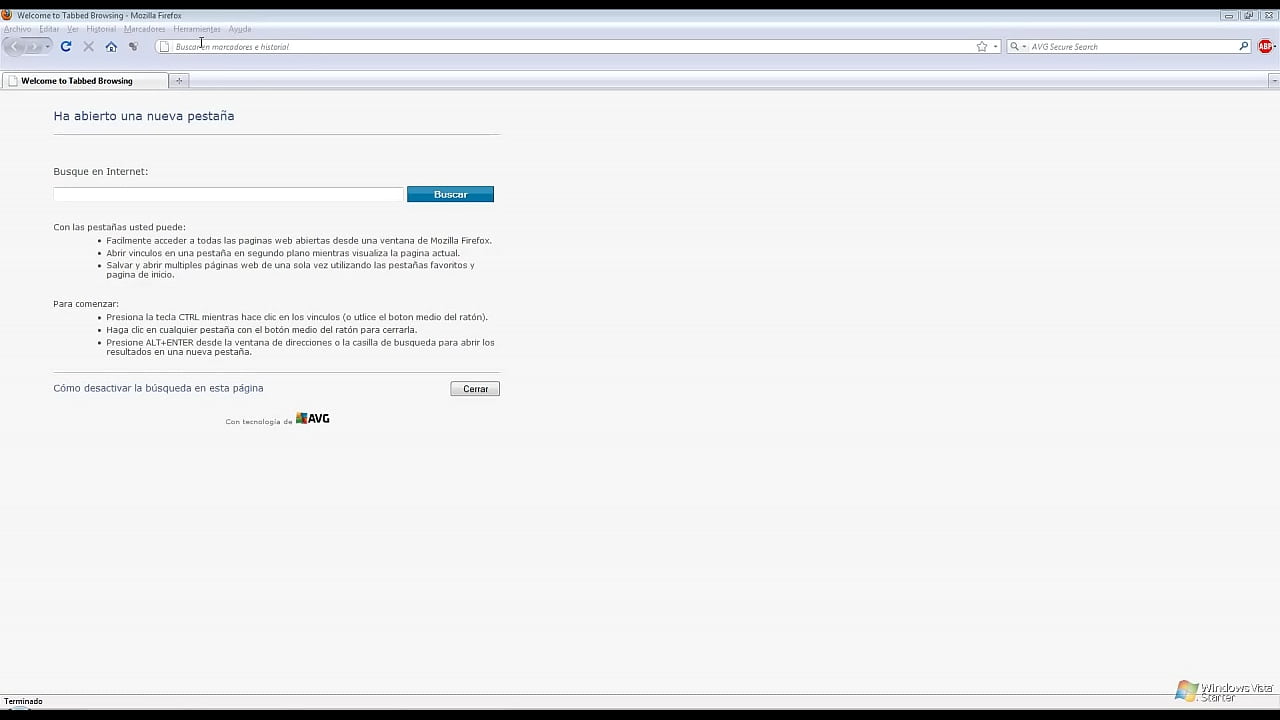Open link about deactivating search on this page

(158, 388)
